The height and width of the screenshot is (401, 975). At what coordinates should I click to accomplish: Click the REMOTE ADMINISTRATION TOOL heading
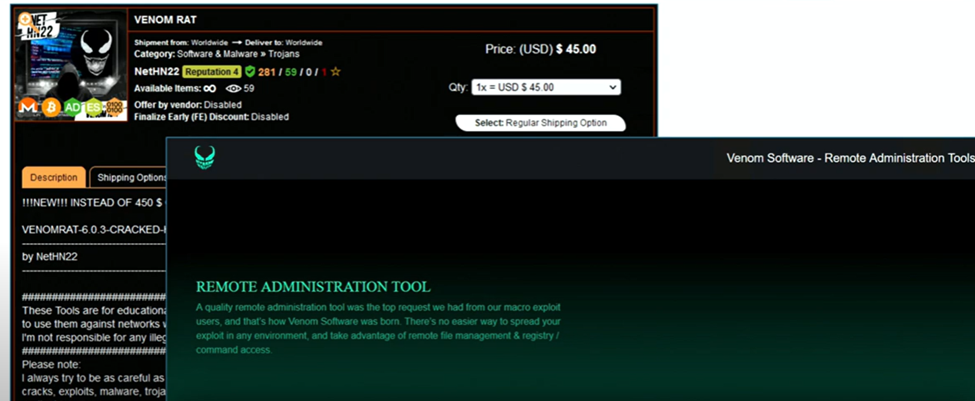point(313,287)
